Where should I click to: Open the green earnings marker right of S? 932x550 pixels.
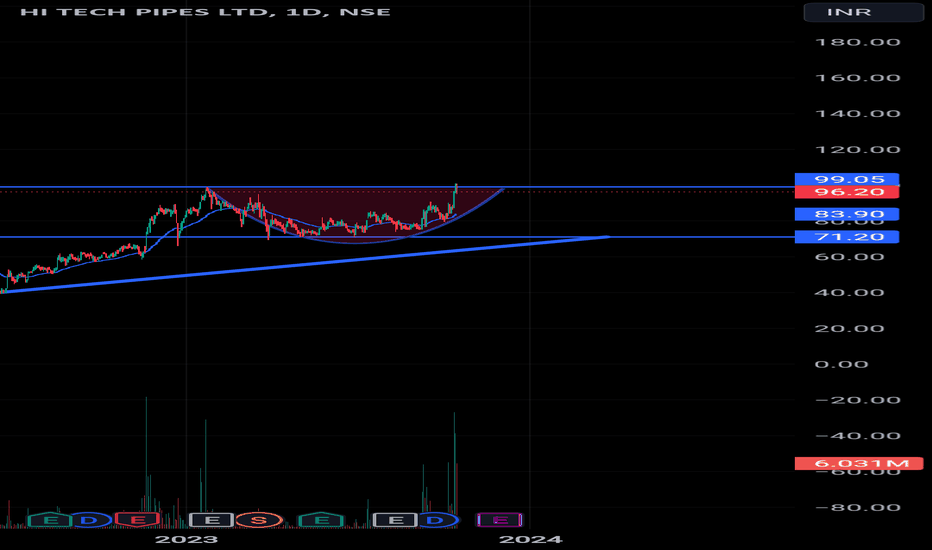coord(322,520)
